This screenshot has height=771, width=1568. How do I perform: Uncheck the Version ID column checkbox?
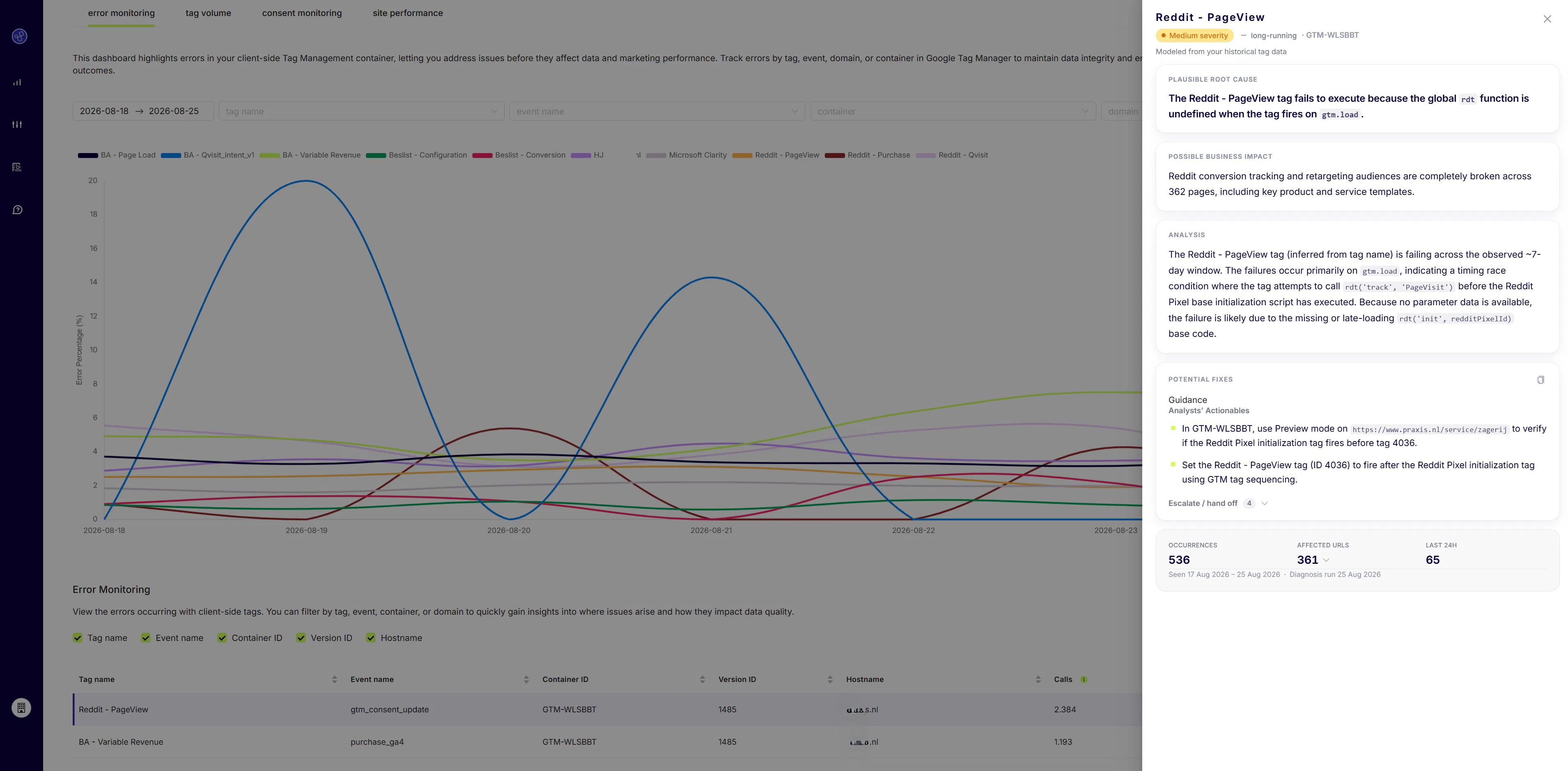[301, 638]
